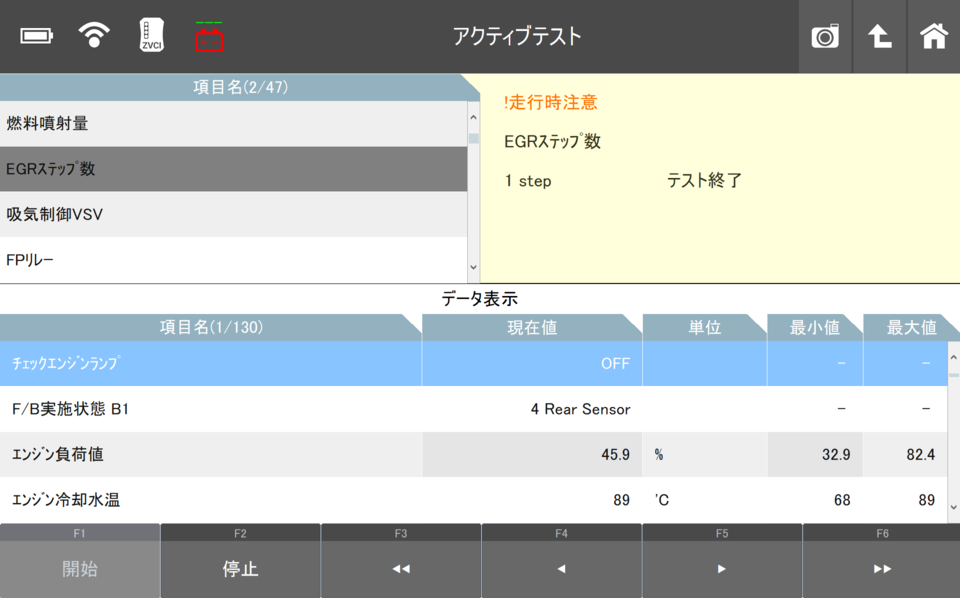This screenshot has width=960, height=598.
Task: Decrease one step with F4 left arrow
Action: (561, 561)
